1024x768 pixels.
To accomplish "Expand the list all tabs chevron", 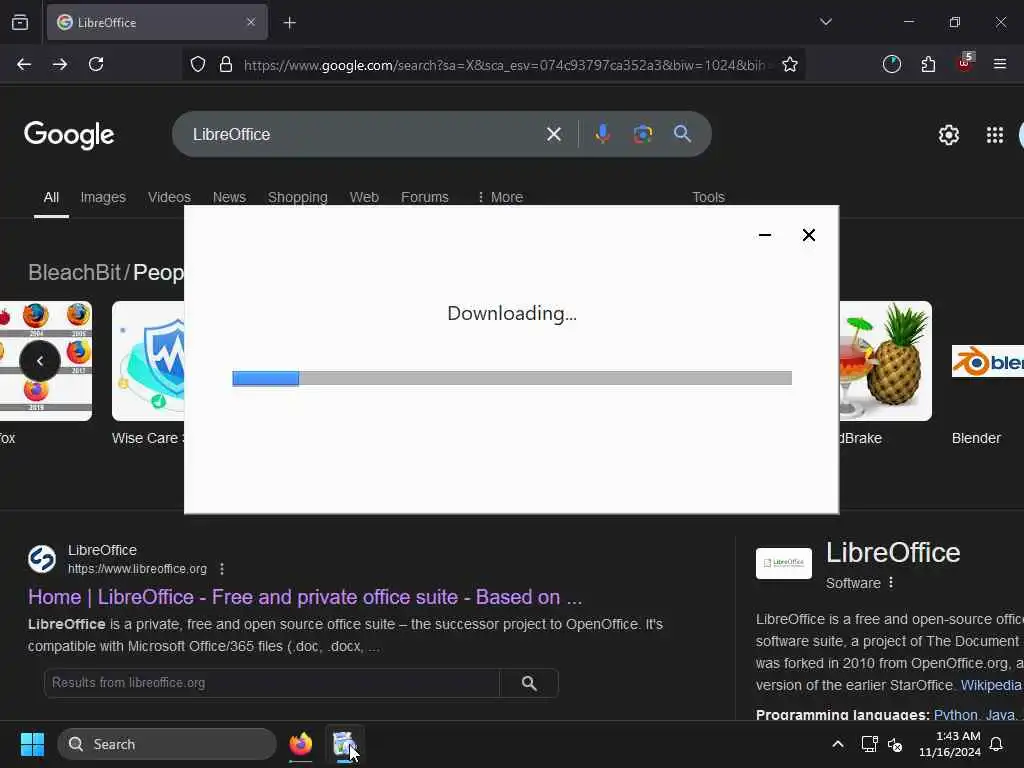I will (825, 22).
